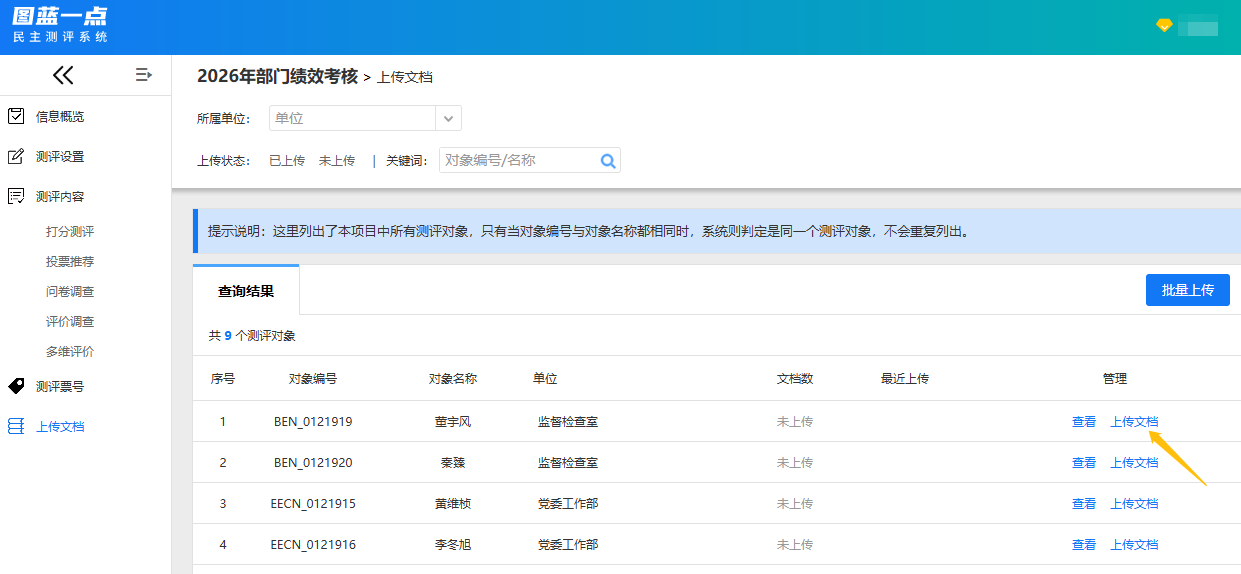Toggle menu layout icon beside chevrons

(144, 75)
